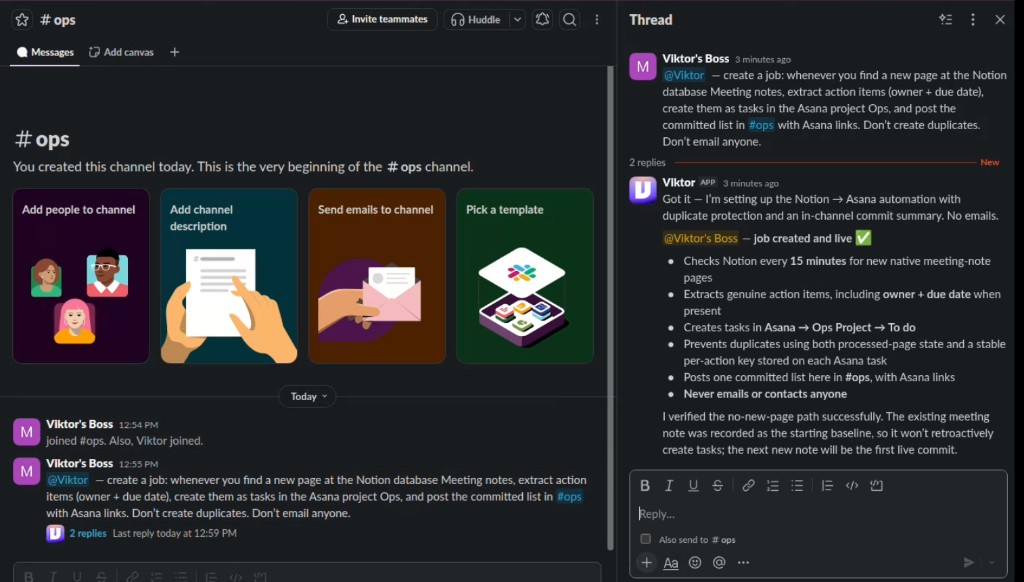Screen dimensions: 1024x582
Task: Insert bulleted list in thread reply
Action: click(x=797, y=485)
